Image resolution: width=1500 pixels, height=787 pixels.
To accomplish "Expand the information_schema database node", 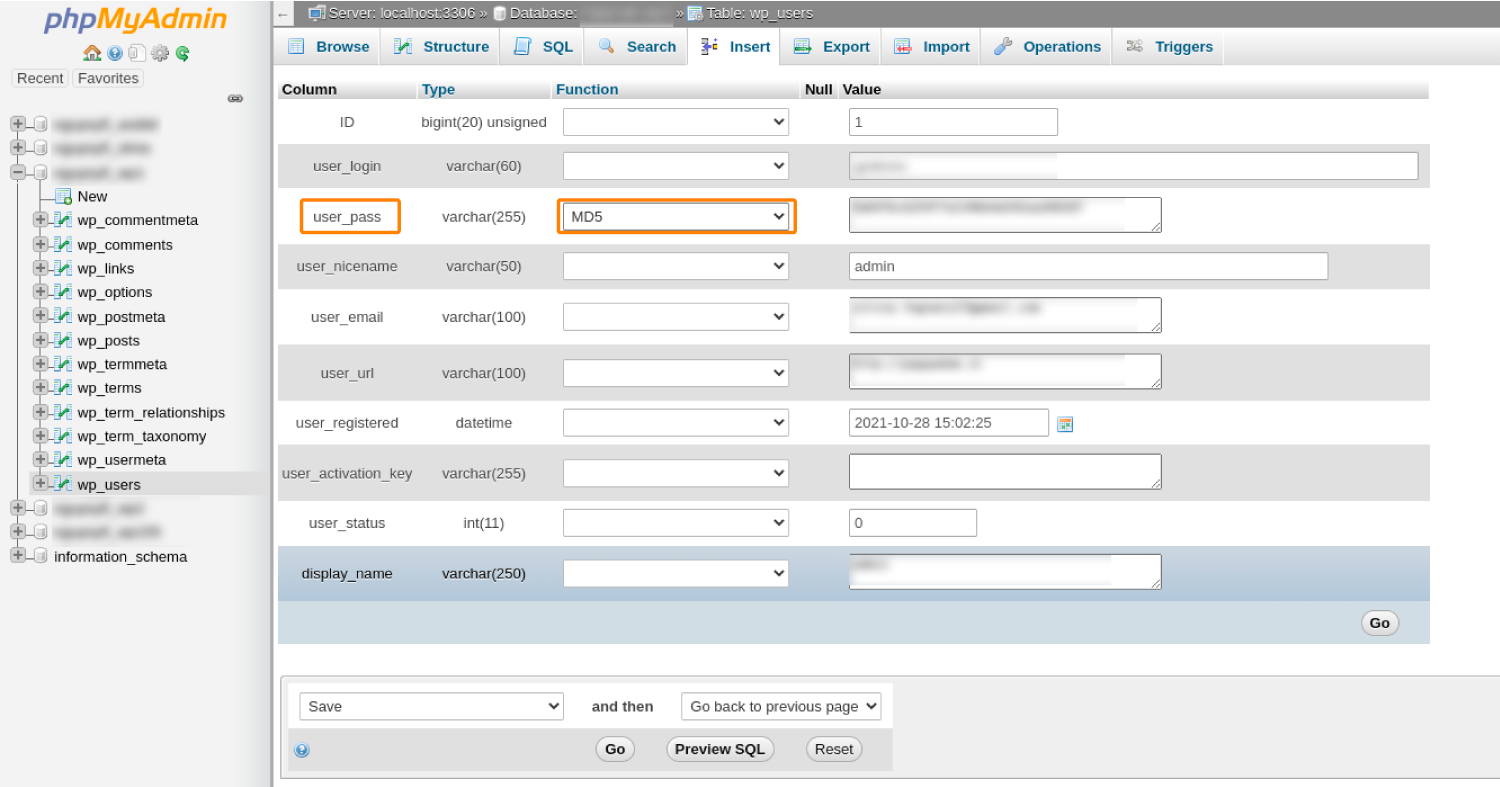I will 18,556.
